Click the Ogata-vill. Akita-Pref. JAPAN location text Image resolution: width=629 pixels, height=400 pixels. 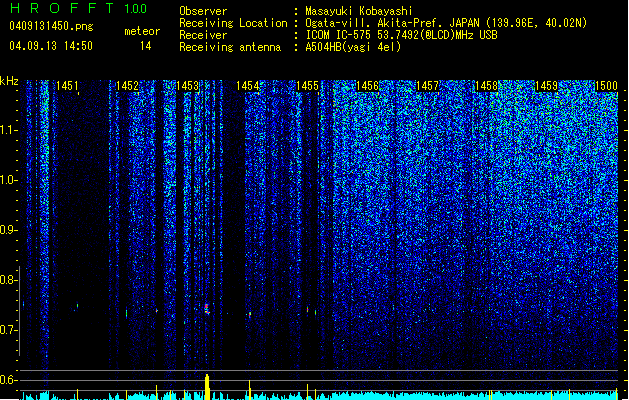[446, 23]
